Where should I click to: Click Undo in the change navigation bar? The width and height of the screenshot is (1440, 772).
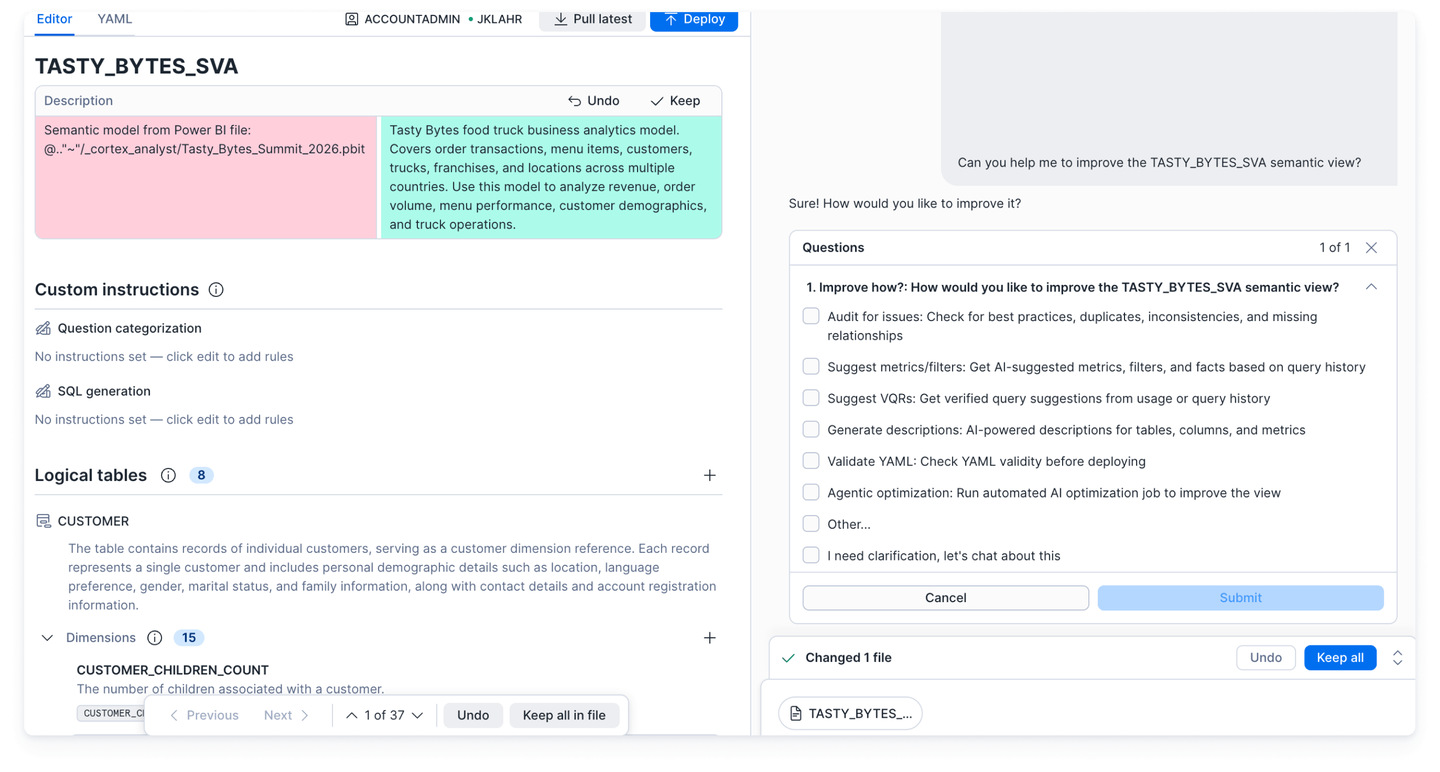[x=473, y=715]
